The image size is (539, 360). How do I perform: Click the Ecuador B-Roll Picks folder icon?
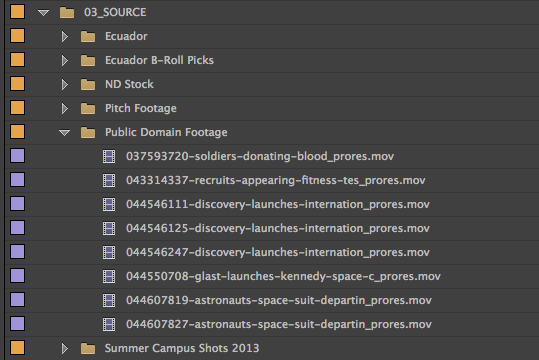tap(88, 61)
